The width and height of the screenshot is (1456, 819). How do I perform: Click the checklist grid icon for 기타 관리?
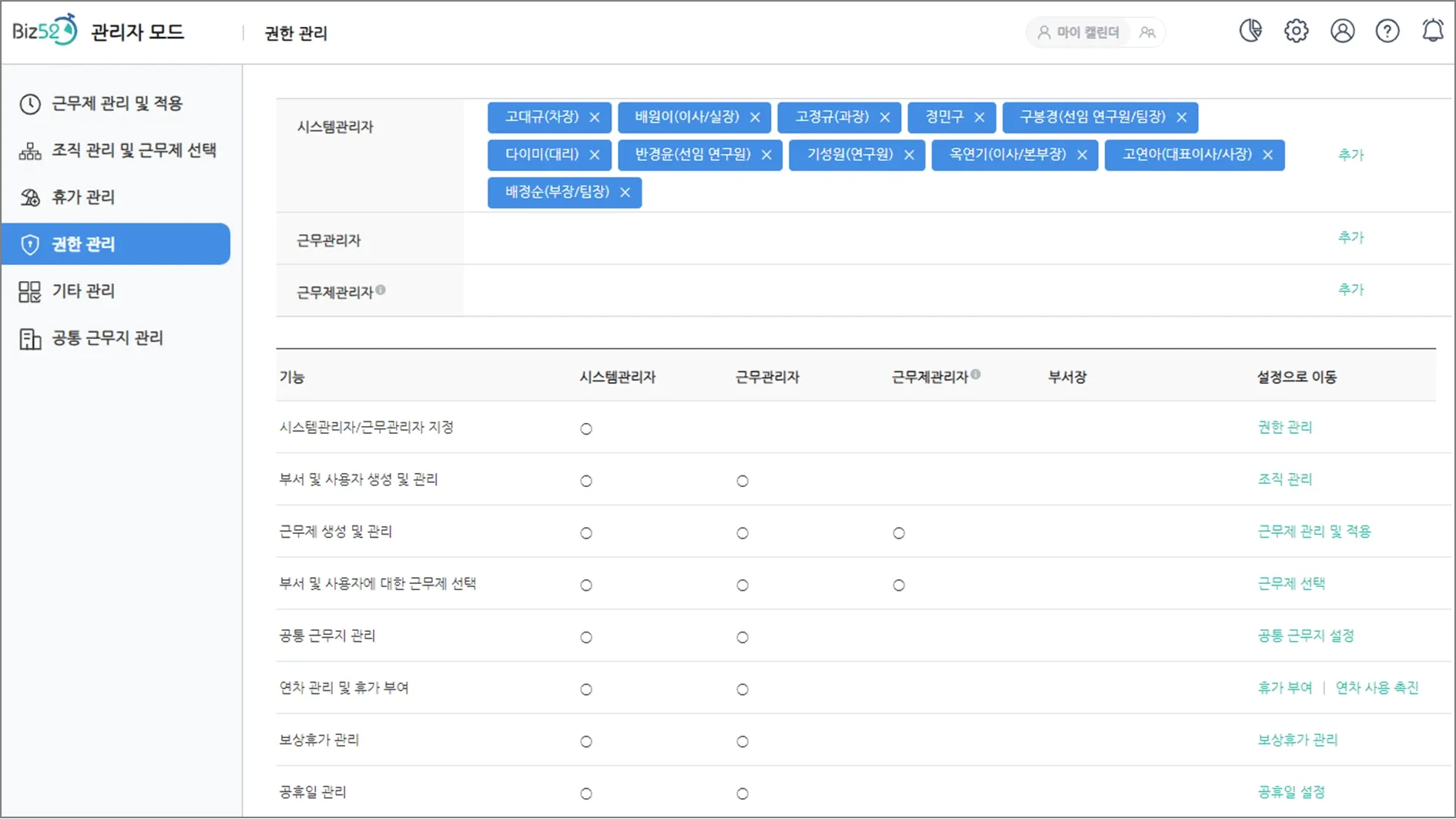30,291
